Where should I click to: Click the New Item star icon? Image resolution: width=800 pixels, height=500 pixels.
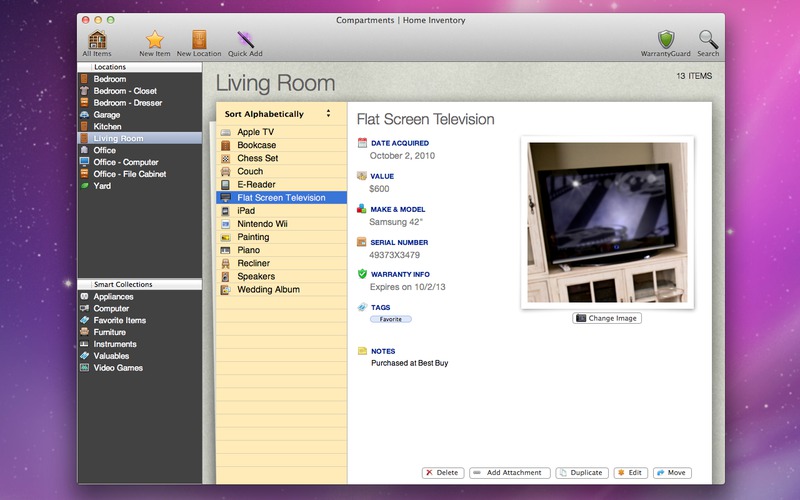(x=155, y=40)
